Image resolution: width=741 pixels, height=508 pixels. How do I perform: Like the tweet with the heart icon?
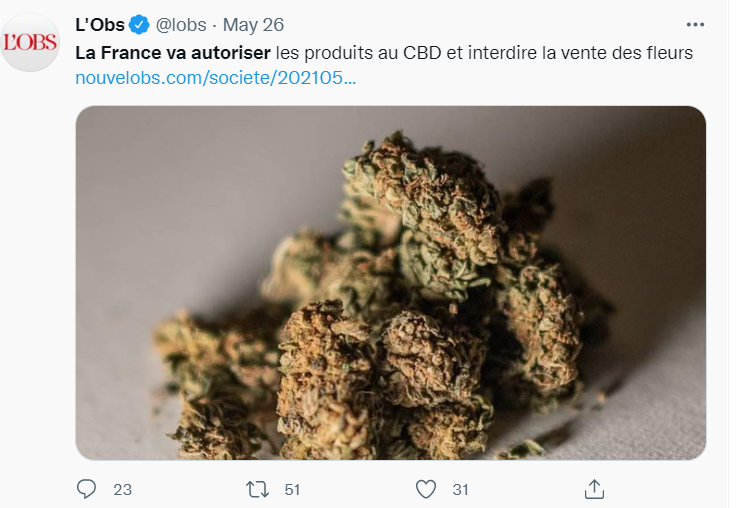426,489
